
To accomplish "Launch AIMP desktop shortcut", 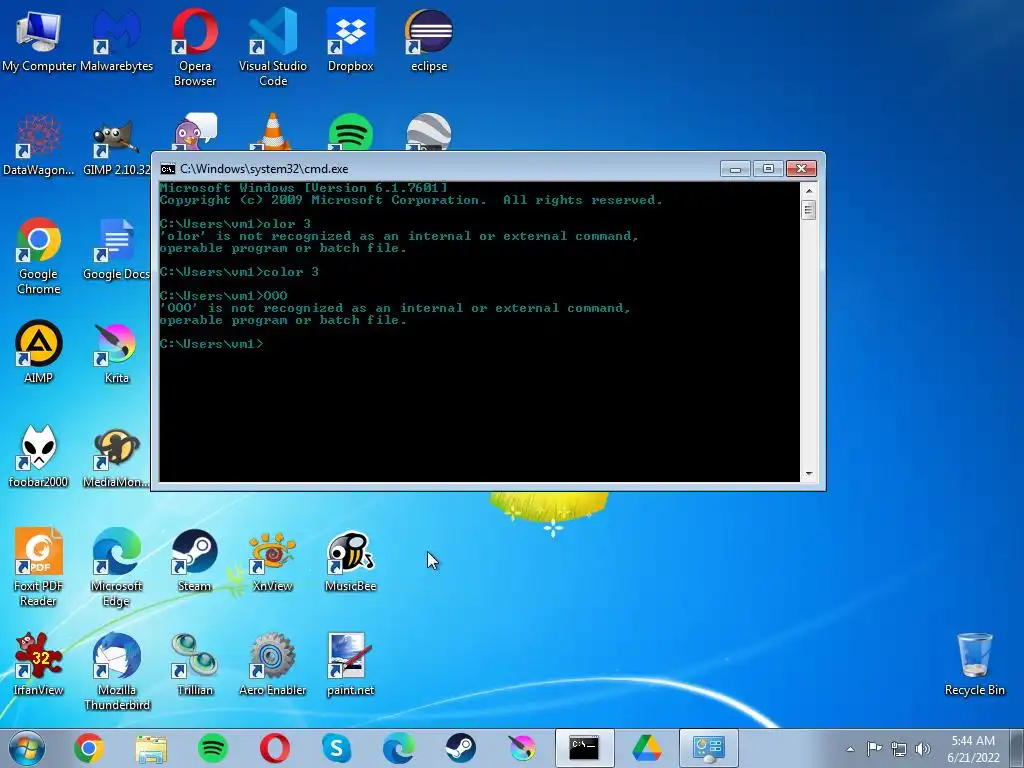I will [39, 352].
